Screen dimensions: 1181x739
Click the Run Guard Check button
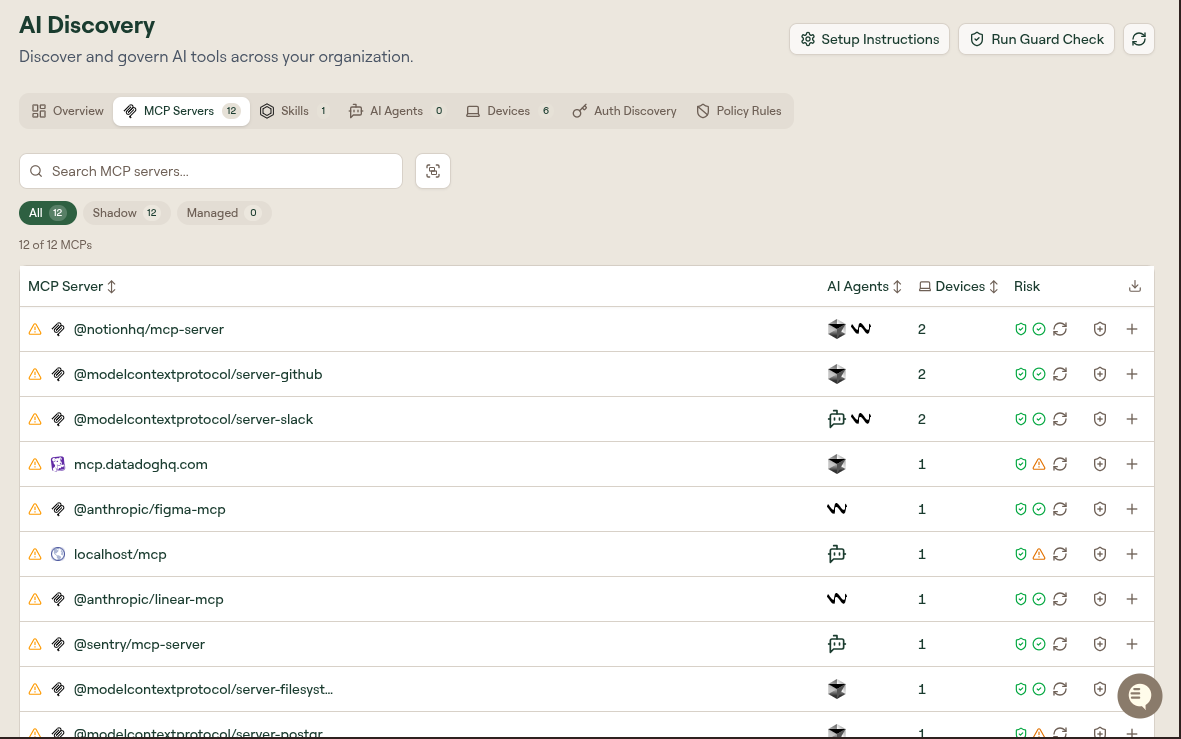1036,39
